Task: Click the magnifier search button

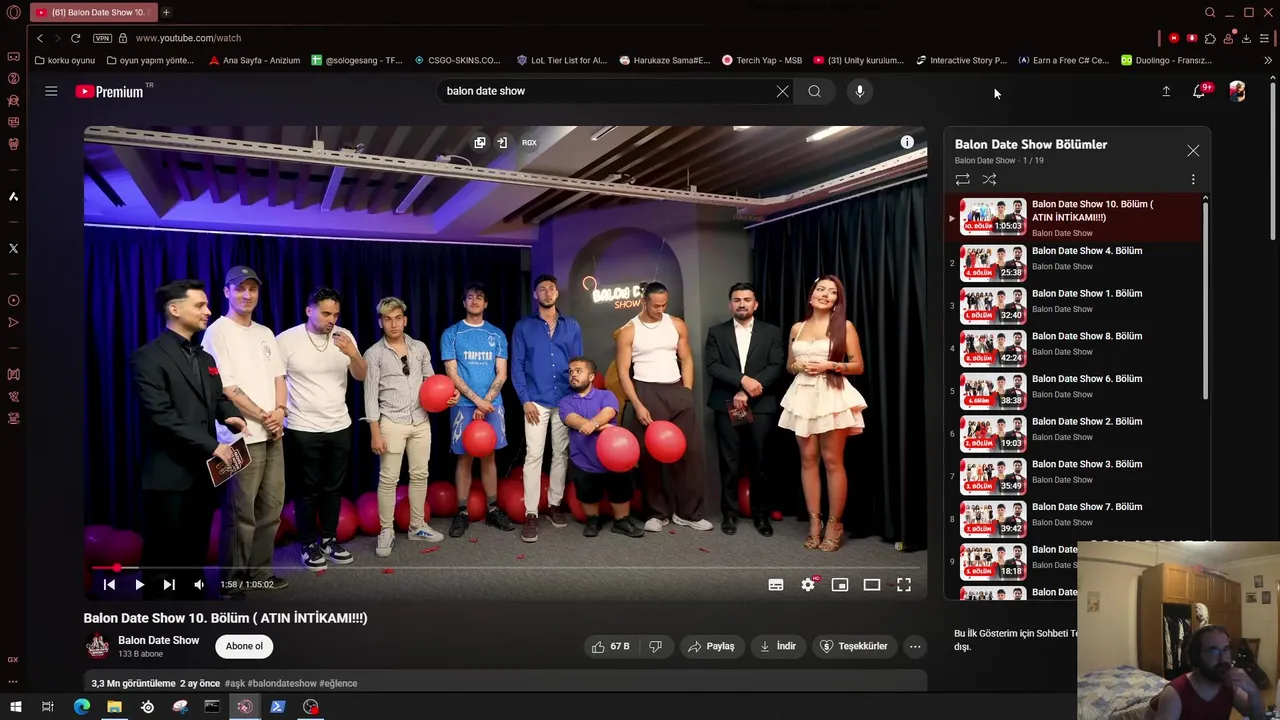Action: click(814, 91)
